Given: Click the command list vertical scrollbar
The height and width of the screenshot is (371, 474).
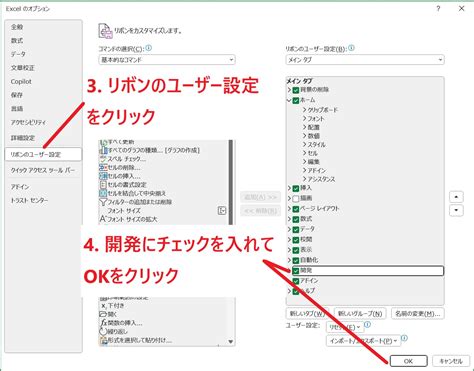Looking at the screenshot, I should pos(231,182).
